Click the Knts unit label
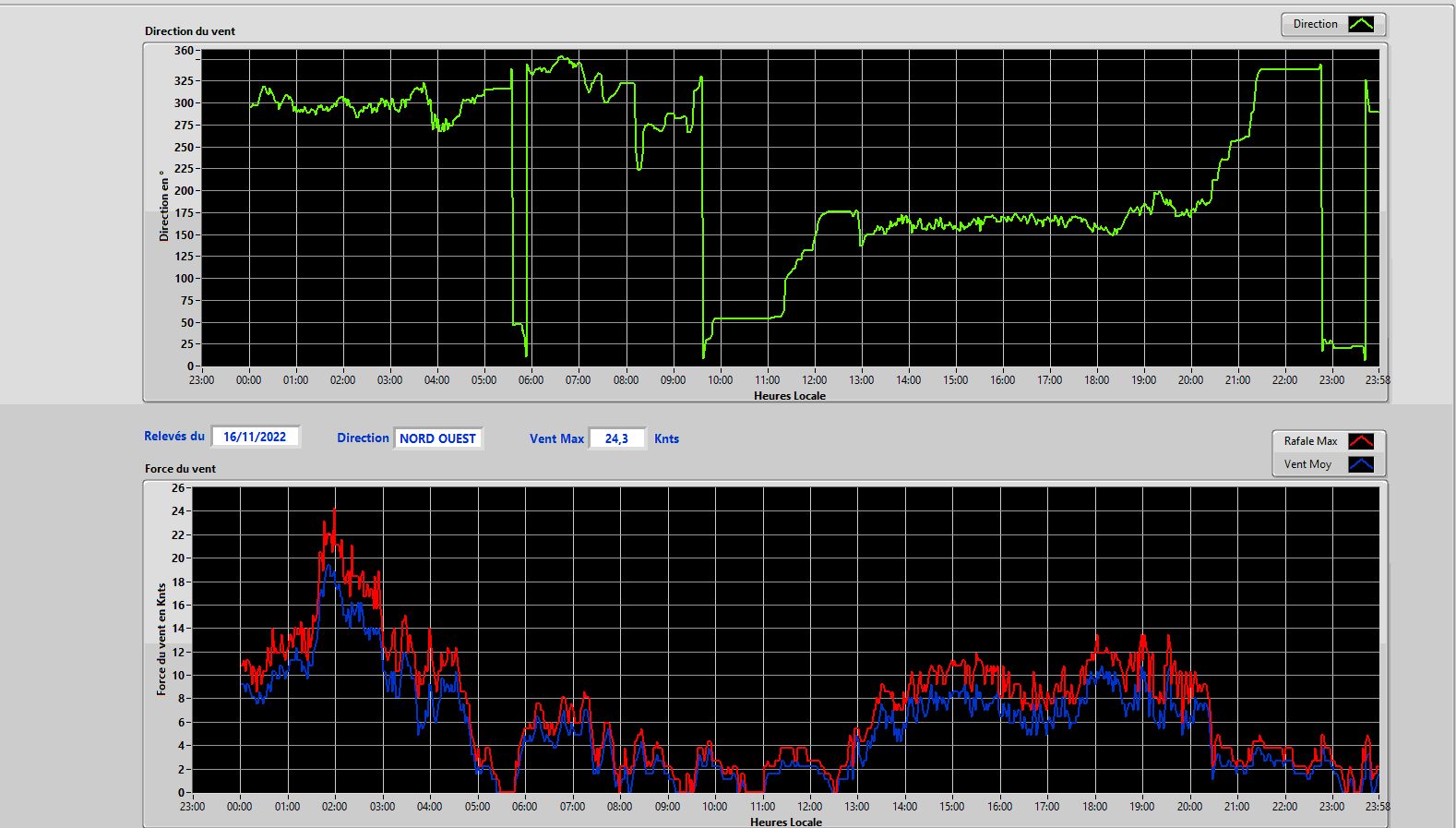 tap(666, 438)
